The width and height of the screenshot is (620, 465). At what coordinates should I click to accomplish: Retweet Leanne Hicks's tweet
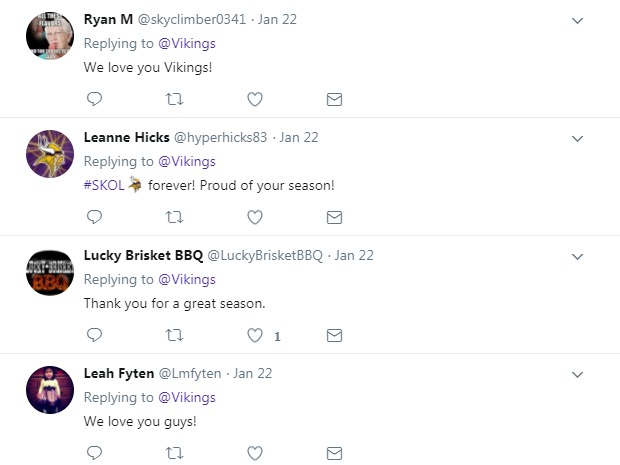[x=174, y=217]
